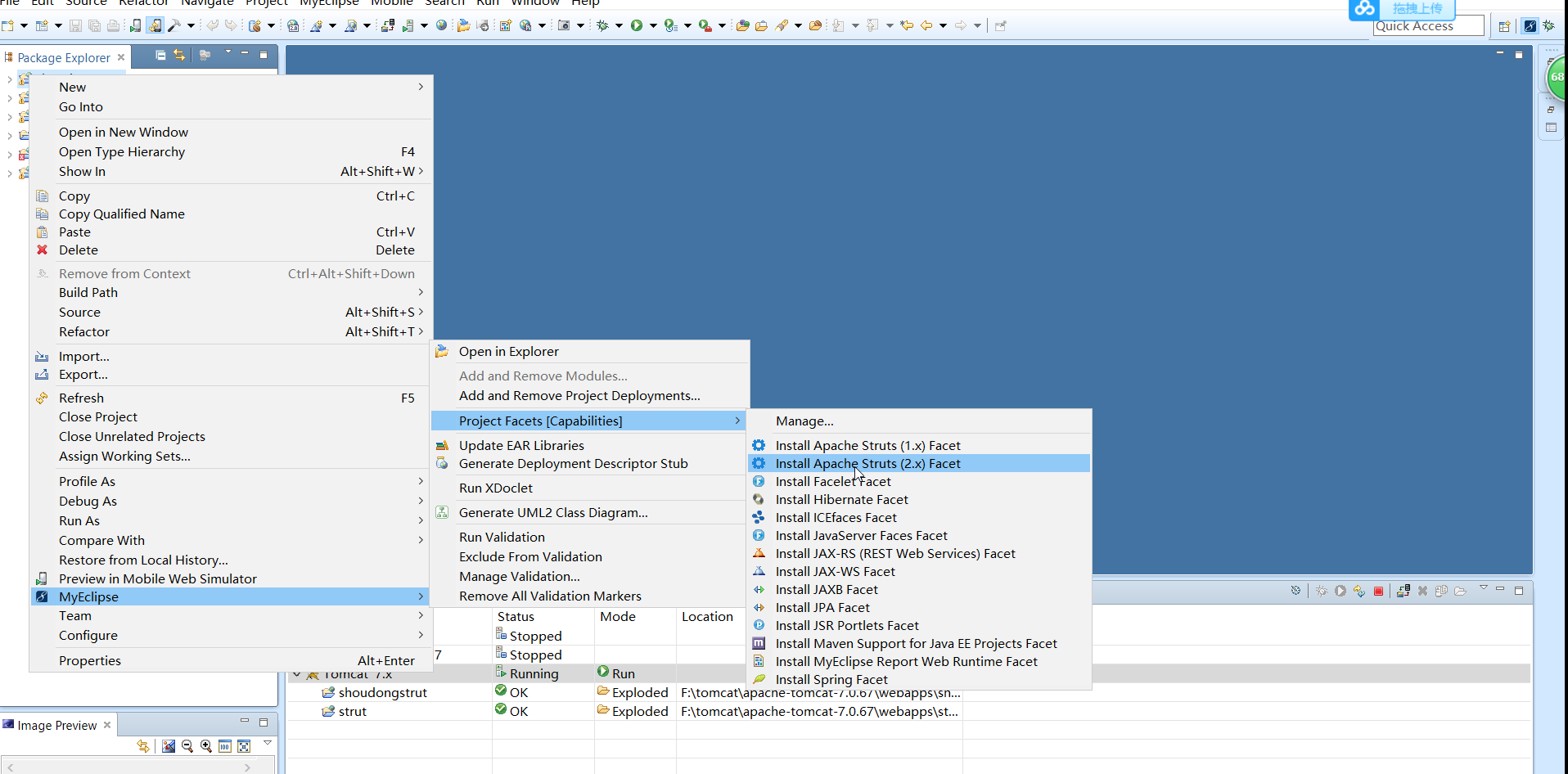Click the Spring facet leaf icon

click(759, 679)
